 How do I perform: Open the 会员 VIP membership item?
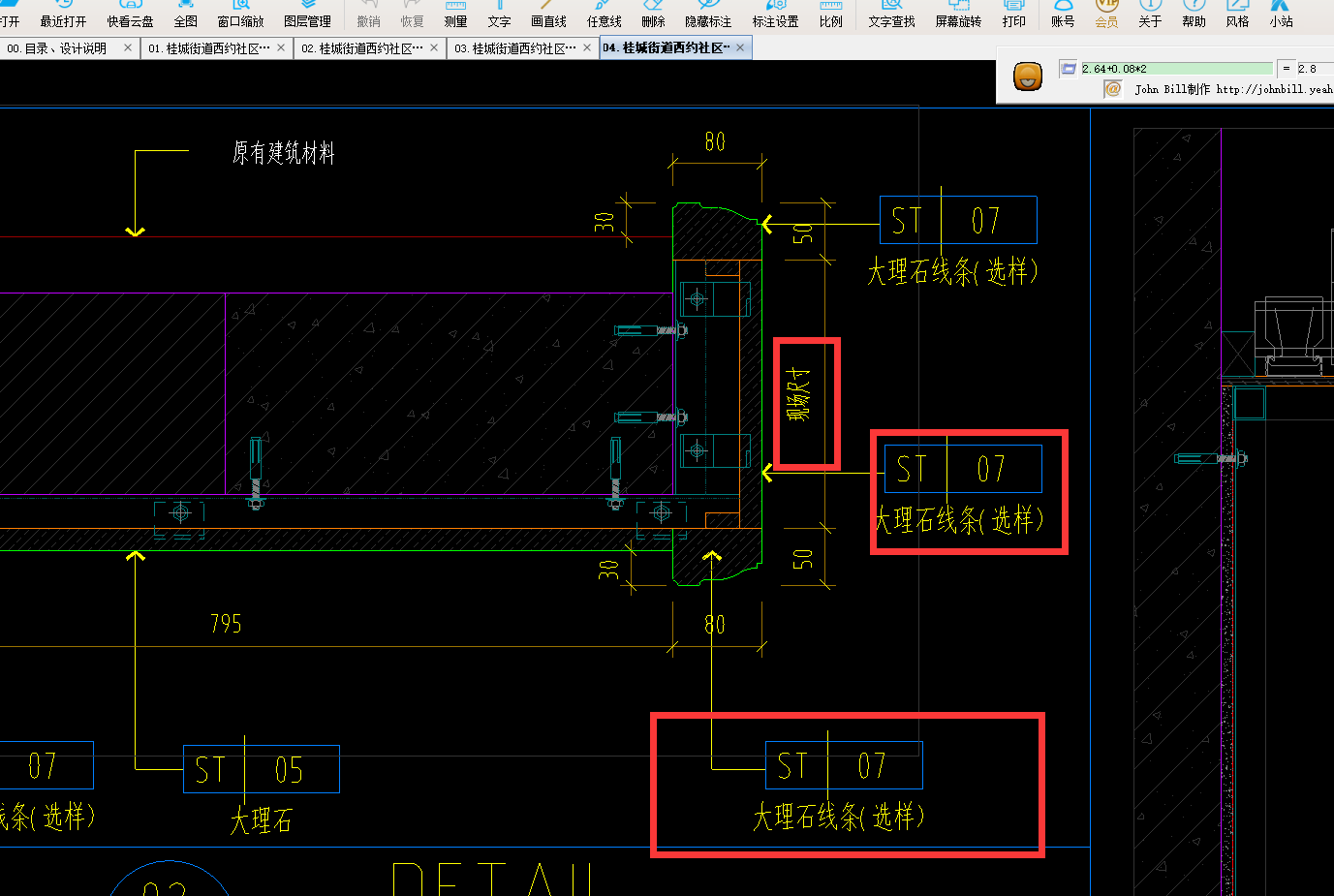[1106, 15]
